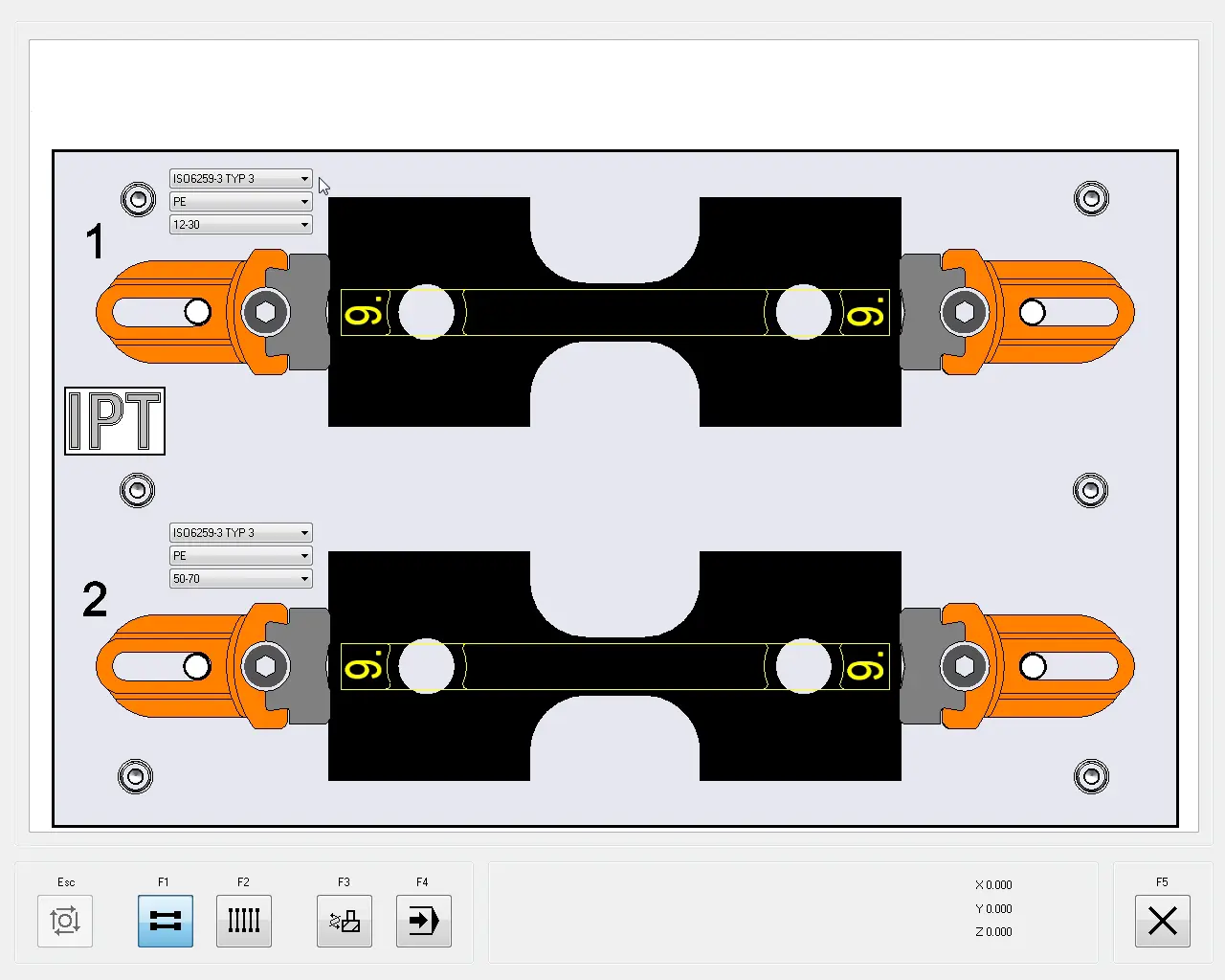Expand the 12-30 thickness dropdown
The height and width of the screenshot is (980, 1225).
point(240,225)
